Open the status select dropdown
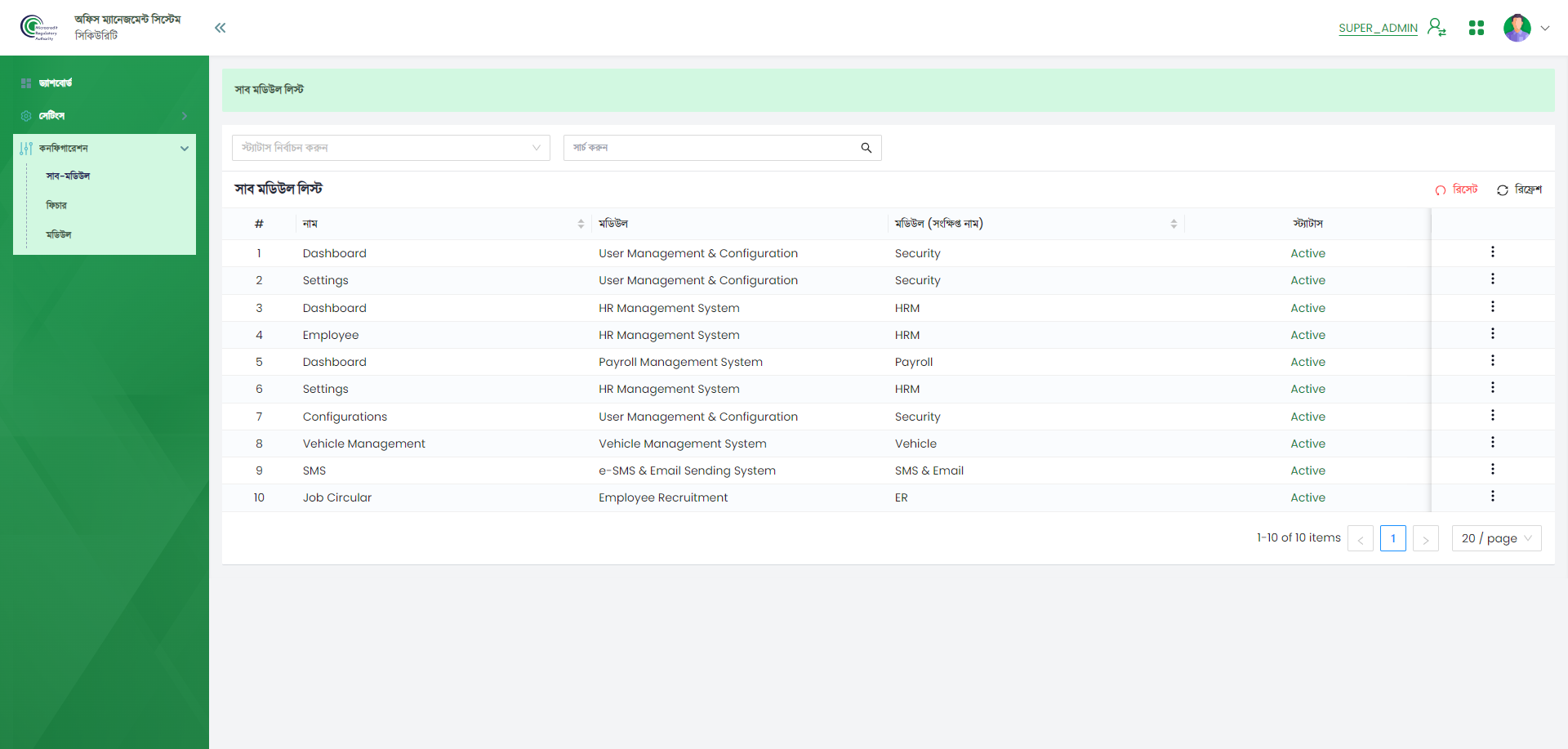Image resolution: width=1568 pixels, height=749 pixels. pyautogui.click(x=391, y=148)
